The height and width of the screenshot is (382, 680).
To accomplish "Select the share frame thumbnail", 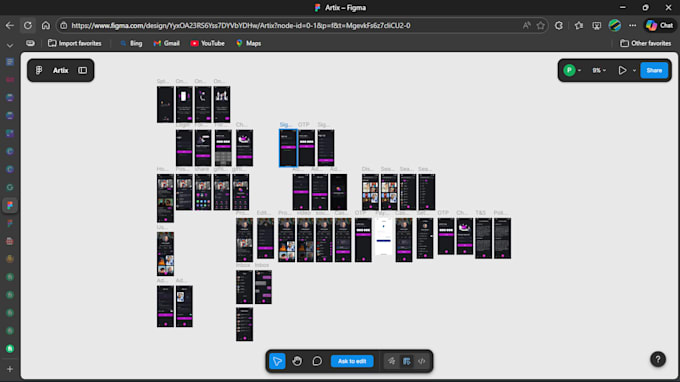I will 203,192.
